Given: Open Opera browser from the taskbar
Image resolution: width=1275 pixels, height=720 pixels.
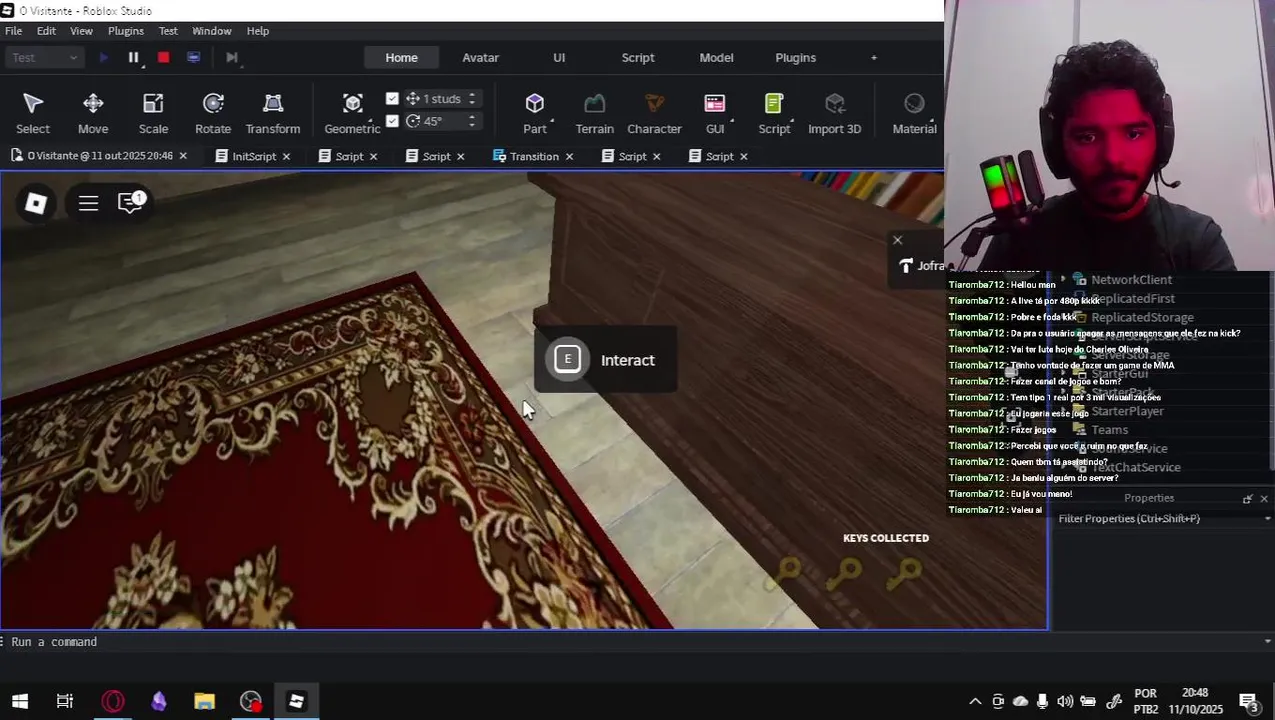Looking at the screenshot, I should pos(113,701).
